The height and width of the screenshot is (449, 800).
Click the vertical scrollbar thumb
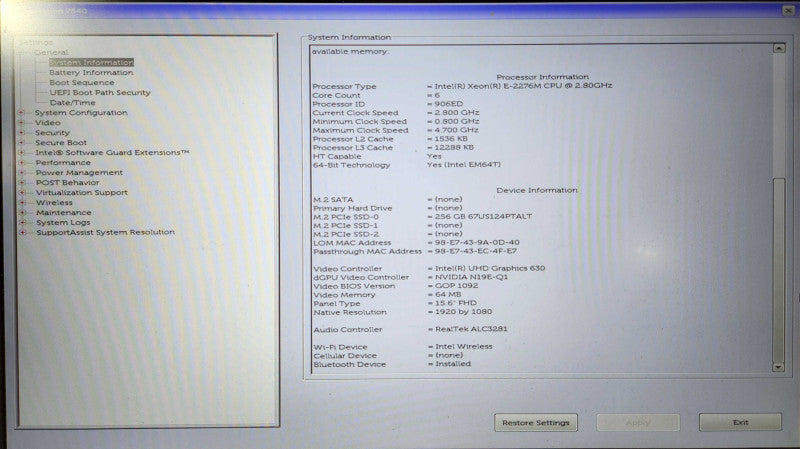coord(779,269)
